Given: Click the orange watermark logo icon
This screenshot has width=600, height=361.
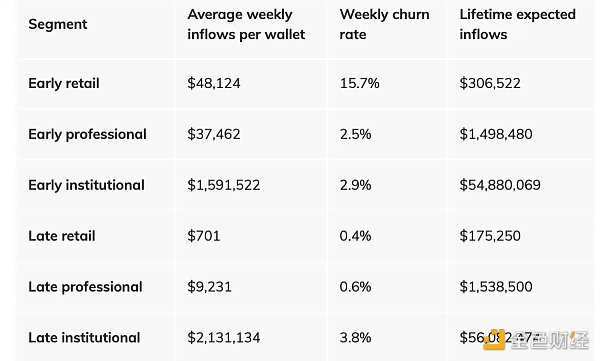Looking at the screenshot, I should 494,340.
